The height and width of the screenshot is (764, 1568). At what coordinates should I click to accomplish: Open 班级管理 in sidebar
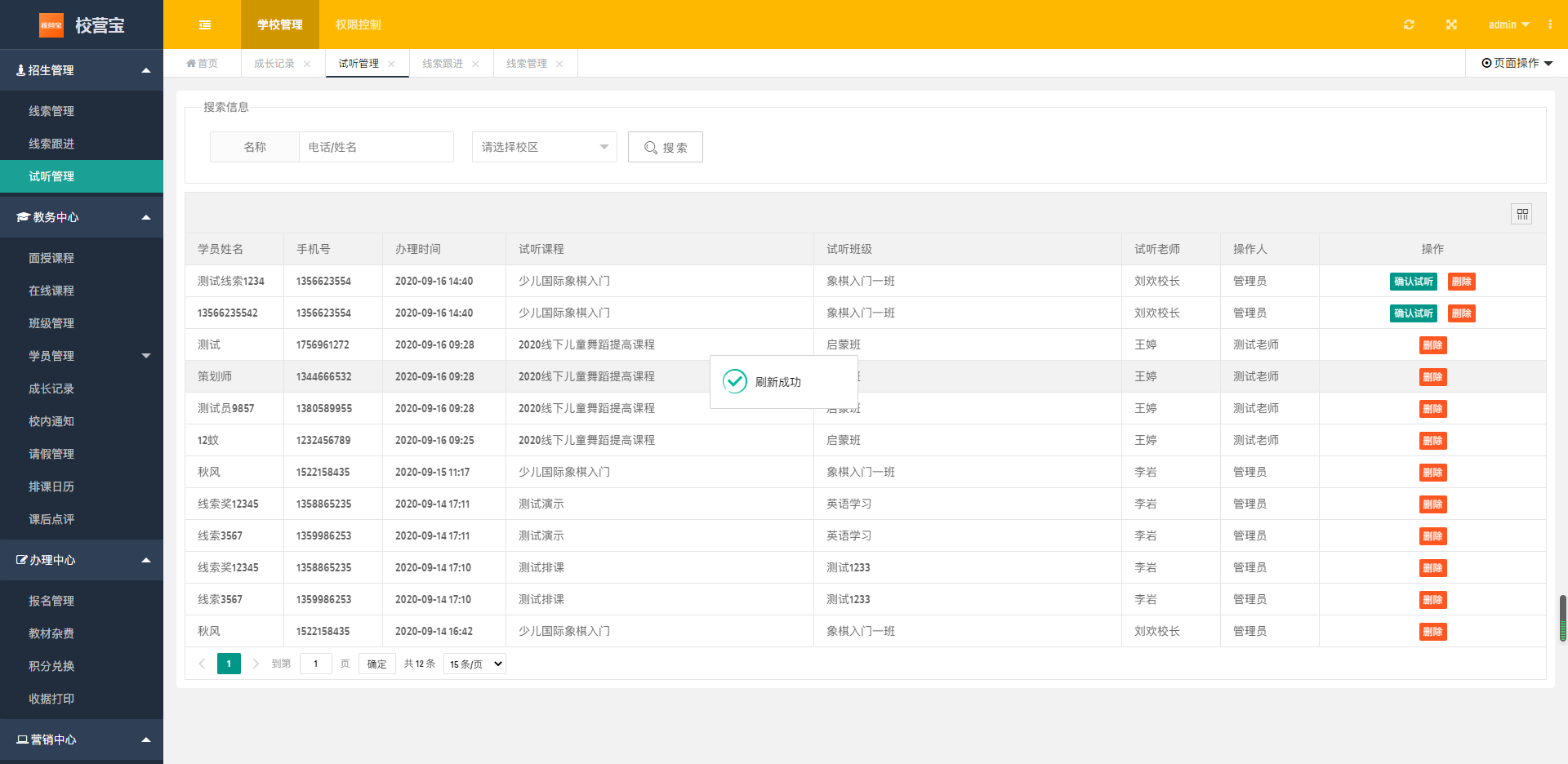(82, 323)
